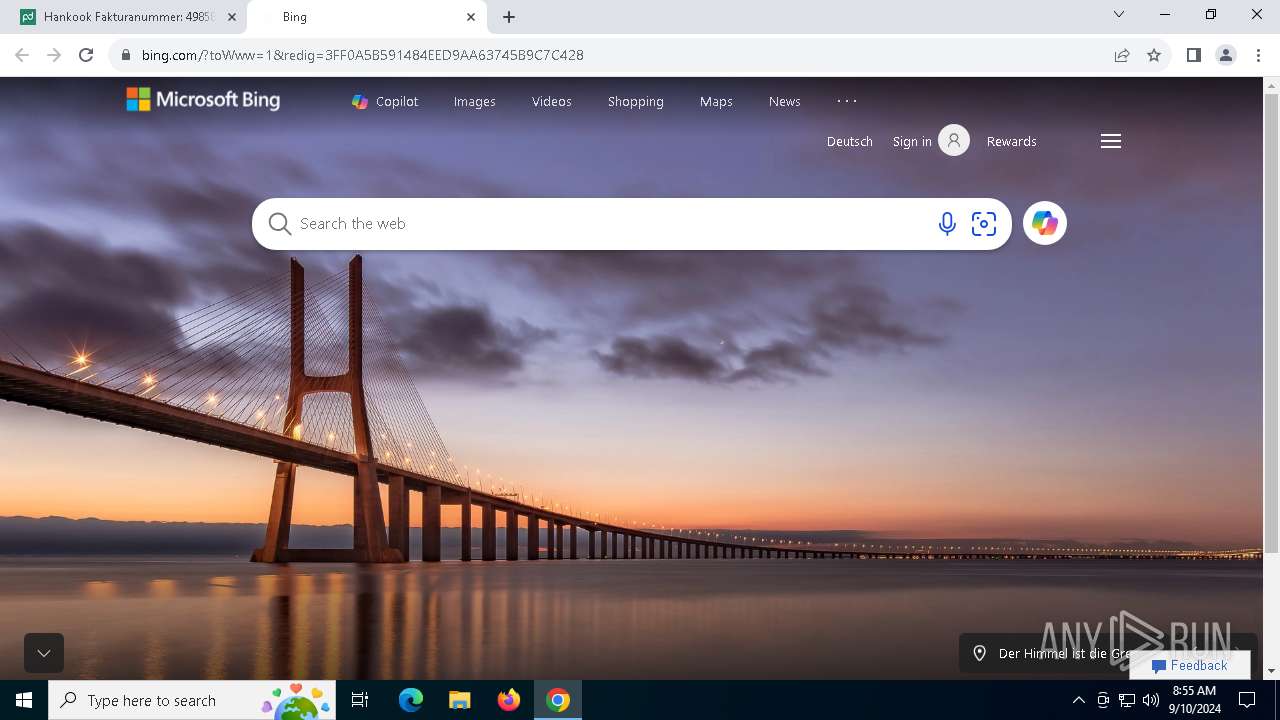Open Bing Maps
Viewport: 1280px width, 720px height.
point(716,101)
